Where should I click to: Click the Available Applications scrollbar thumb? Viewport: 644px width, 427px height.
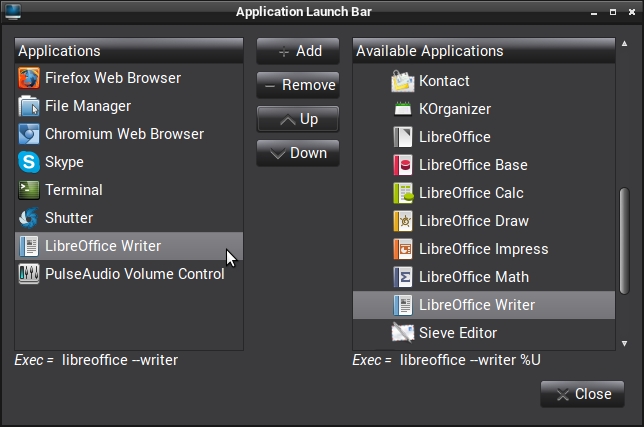[624, 241]
